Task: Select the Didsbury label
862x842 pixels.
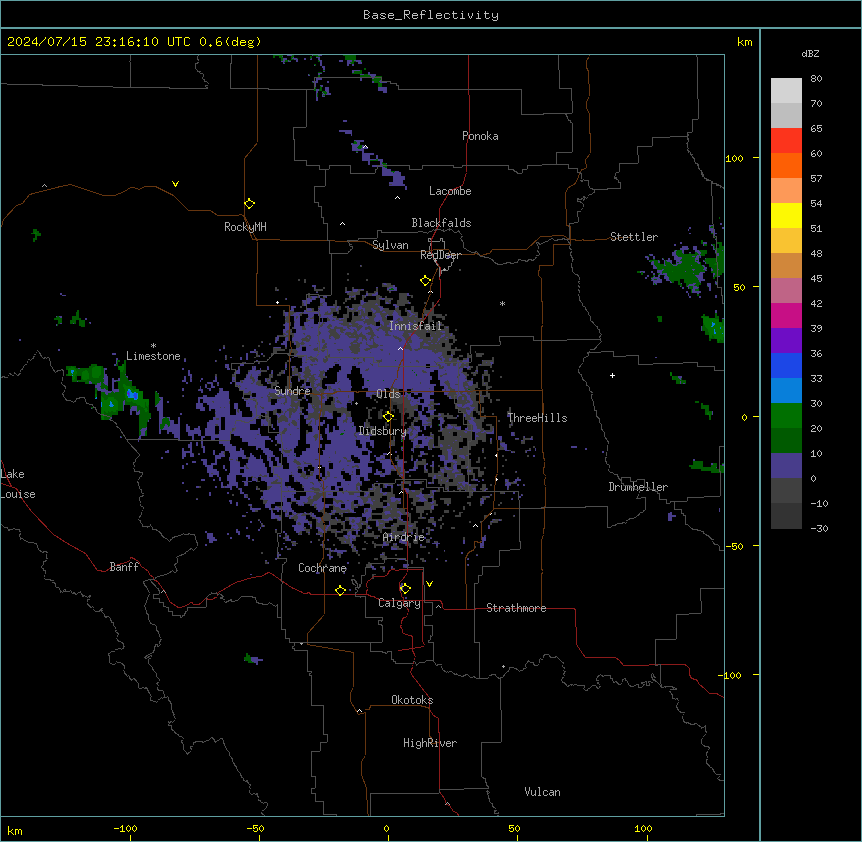Action: coord(382,431)
